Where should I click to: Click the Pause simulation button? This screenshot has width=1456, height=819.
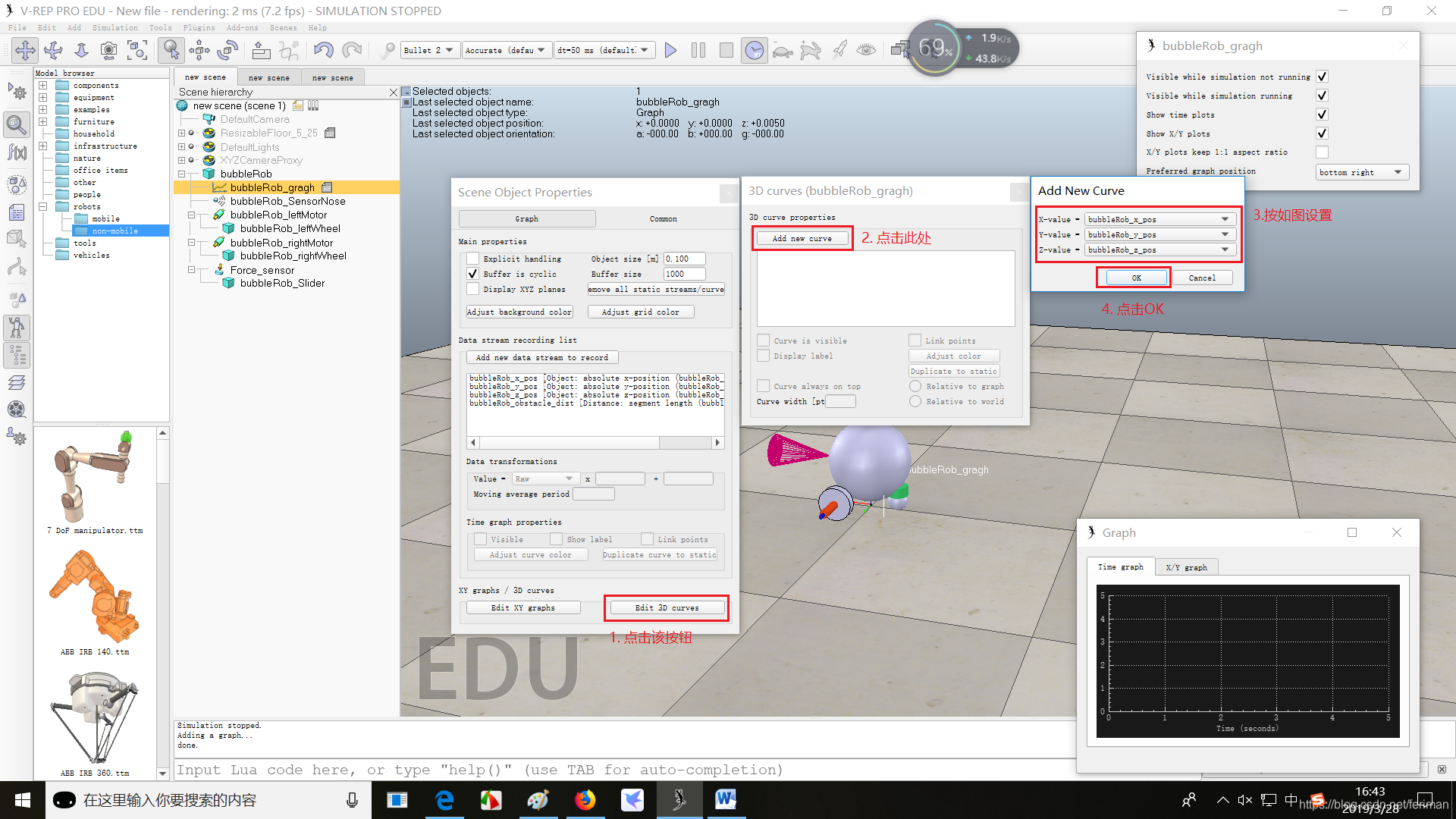698,49
